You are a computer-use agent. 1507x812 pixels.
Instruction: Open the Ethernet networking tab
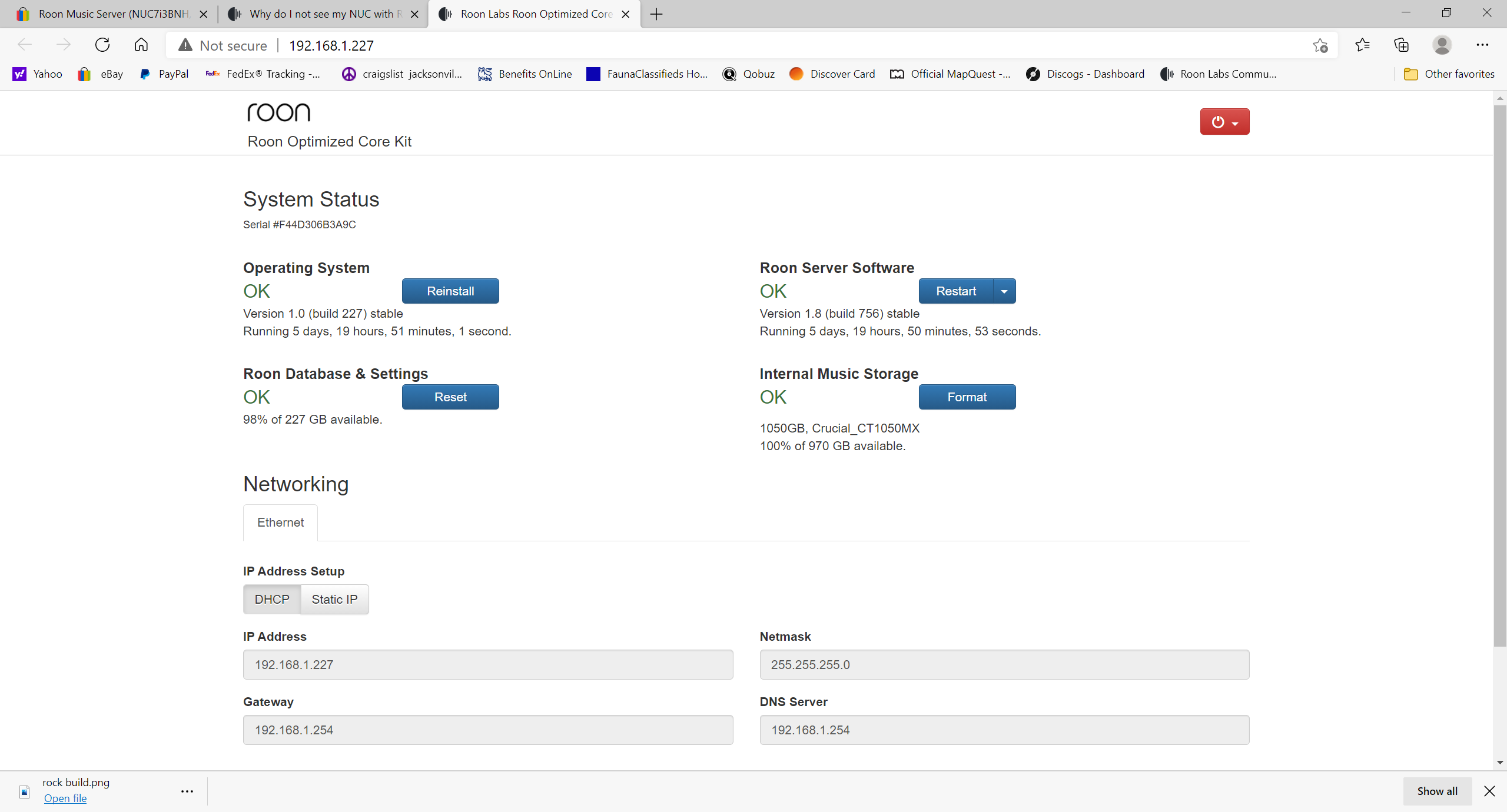coord(280,523)
